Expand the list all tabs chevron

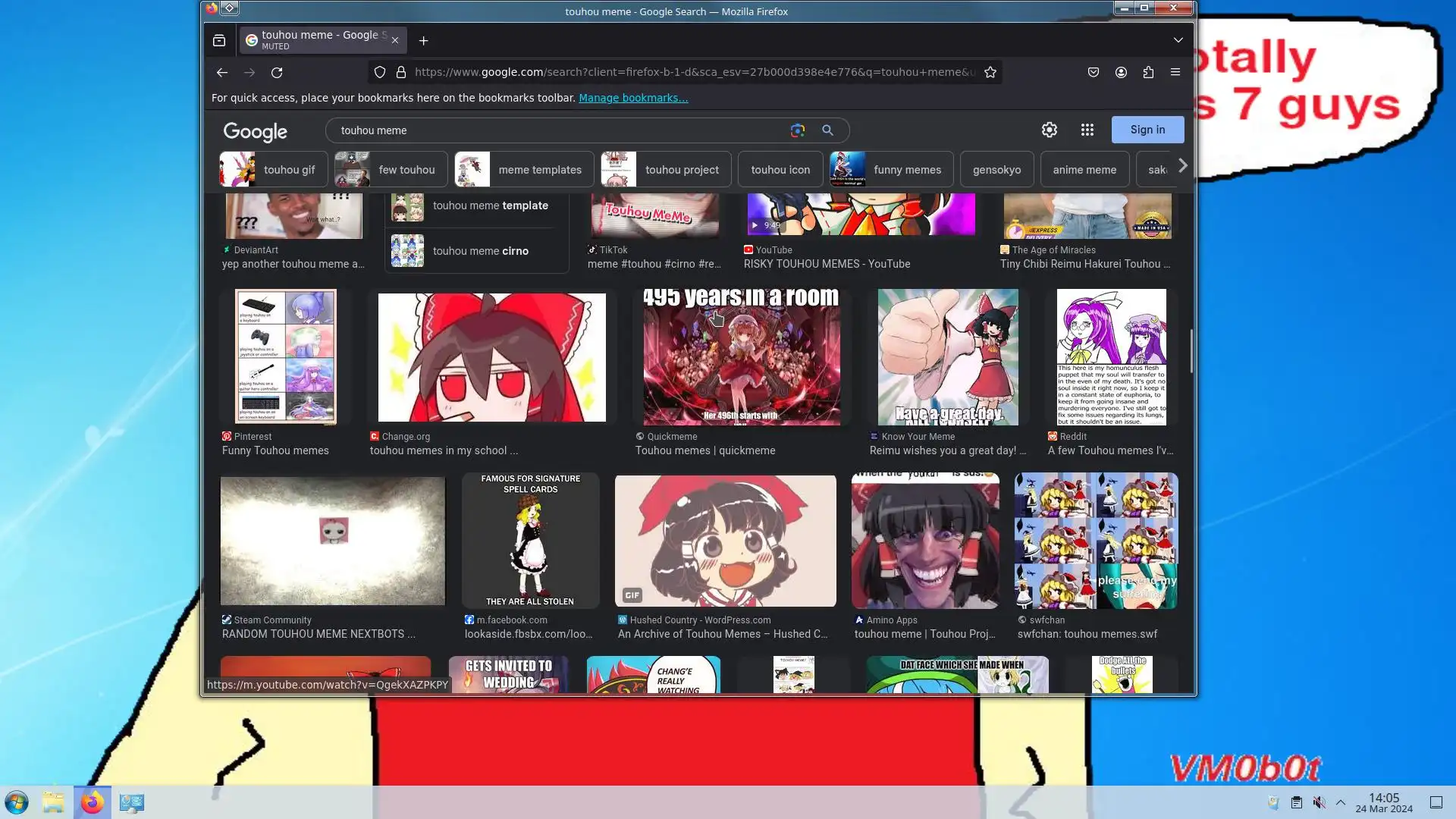coord(1178,40)
